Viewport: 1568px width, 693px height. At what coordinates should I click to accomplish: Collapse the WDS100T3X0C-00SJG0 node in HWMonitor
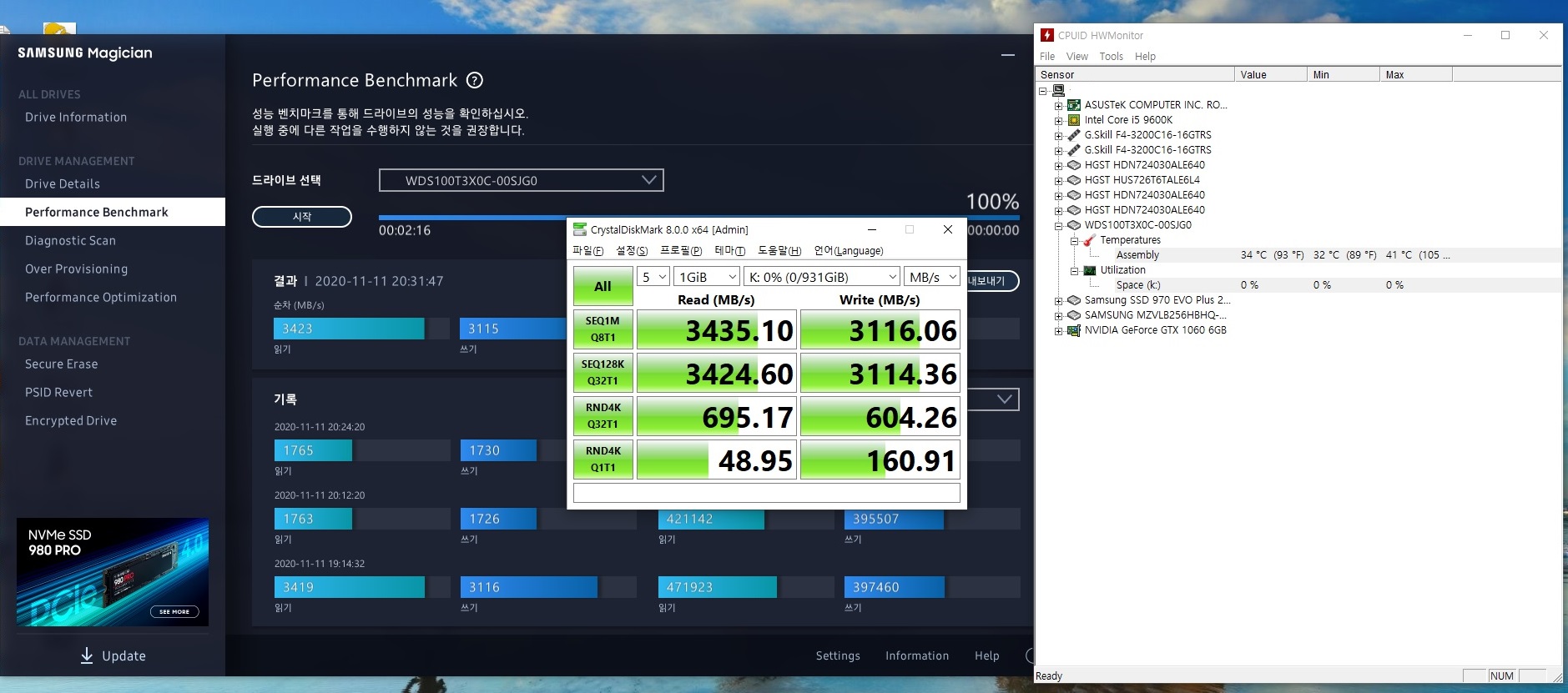tap(1059, 225)
